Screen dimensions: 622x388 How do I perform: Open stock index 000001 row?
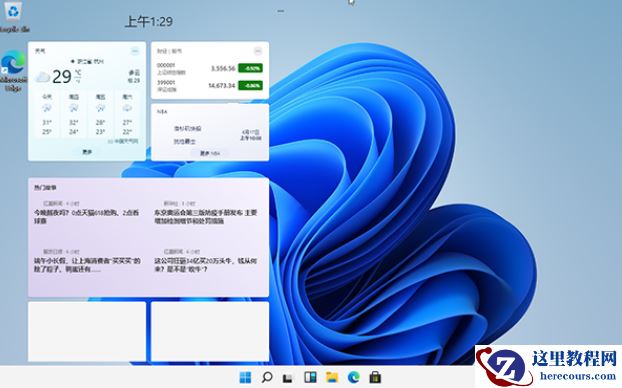point(209,69)
